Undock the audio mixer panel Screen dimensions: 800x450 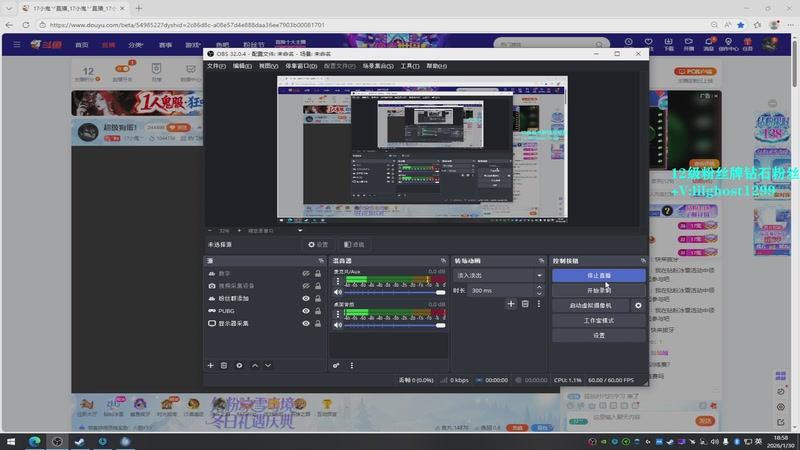point(443,261)
